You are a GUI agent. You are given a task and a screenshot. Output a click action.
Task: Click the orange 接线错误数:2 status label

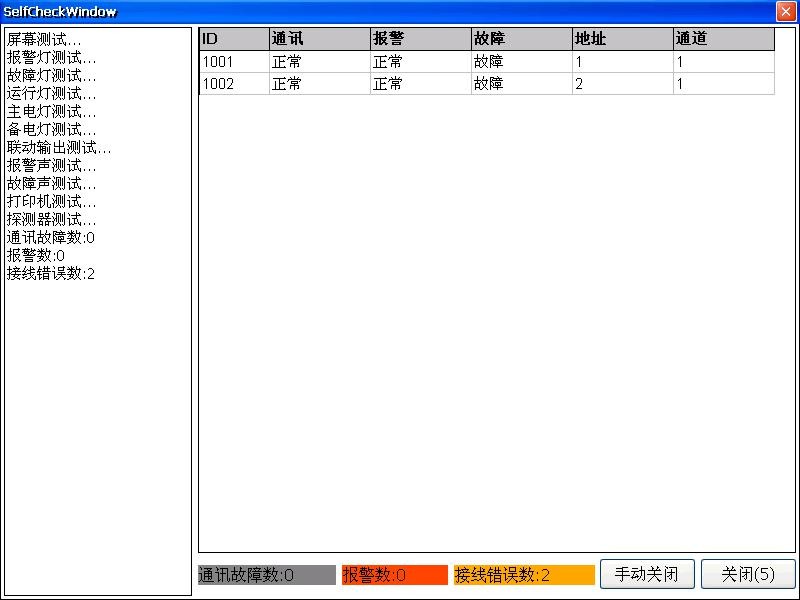click(524, 575)
